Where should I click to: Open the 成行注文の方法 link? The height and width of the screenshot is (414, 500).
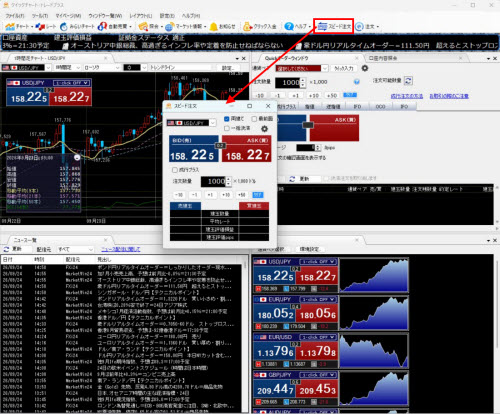407,96
